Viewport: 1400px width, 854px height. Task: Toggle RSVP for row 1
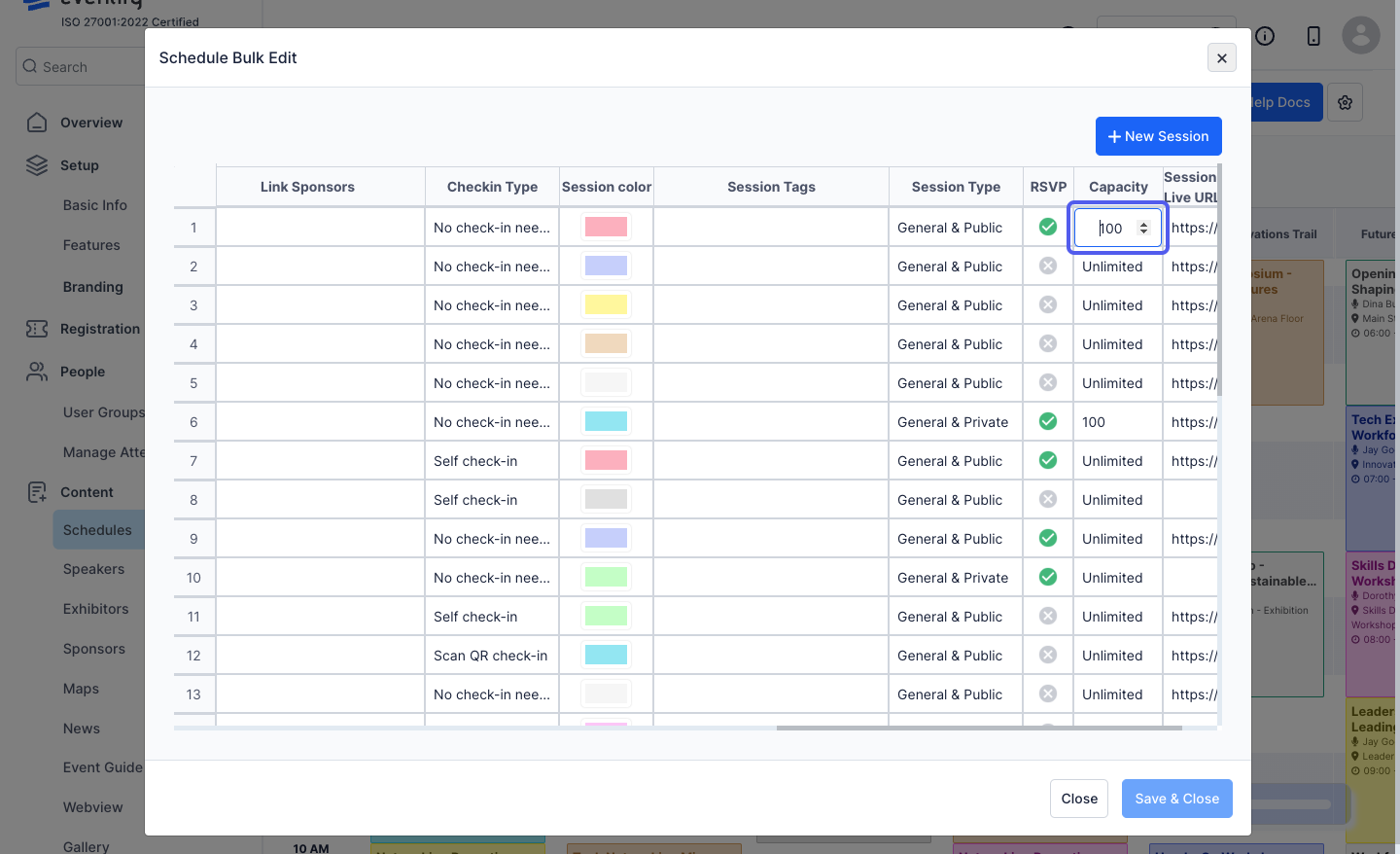[x=1048, y=227]
